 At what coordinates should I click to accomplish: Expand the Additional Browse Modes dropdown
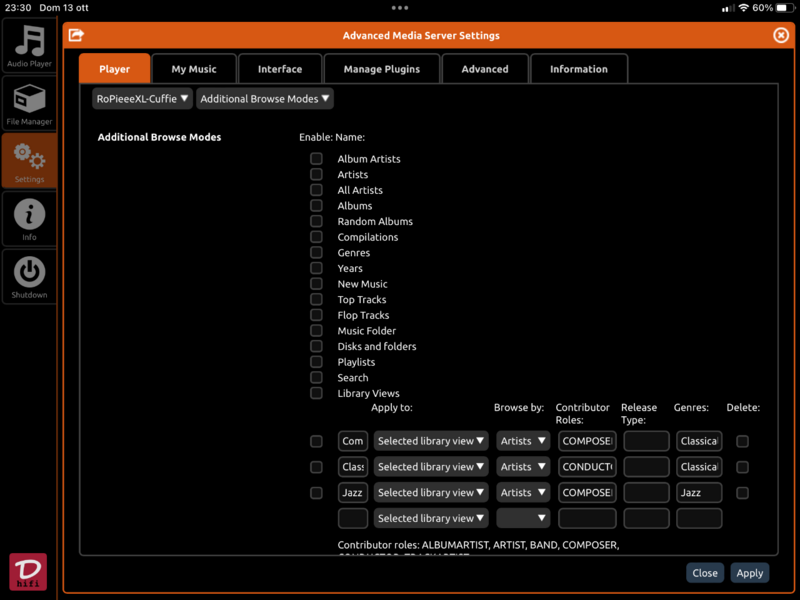coord(265,99)
